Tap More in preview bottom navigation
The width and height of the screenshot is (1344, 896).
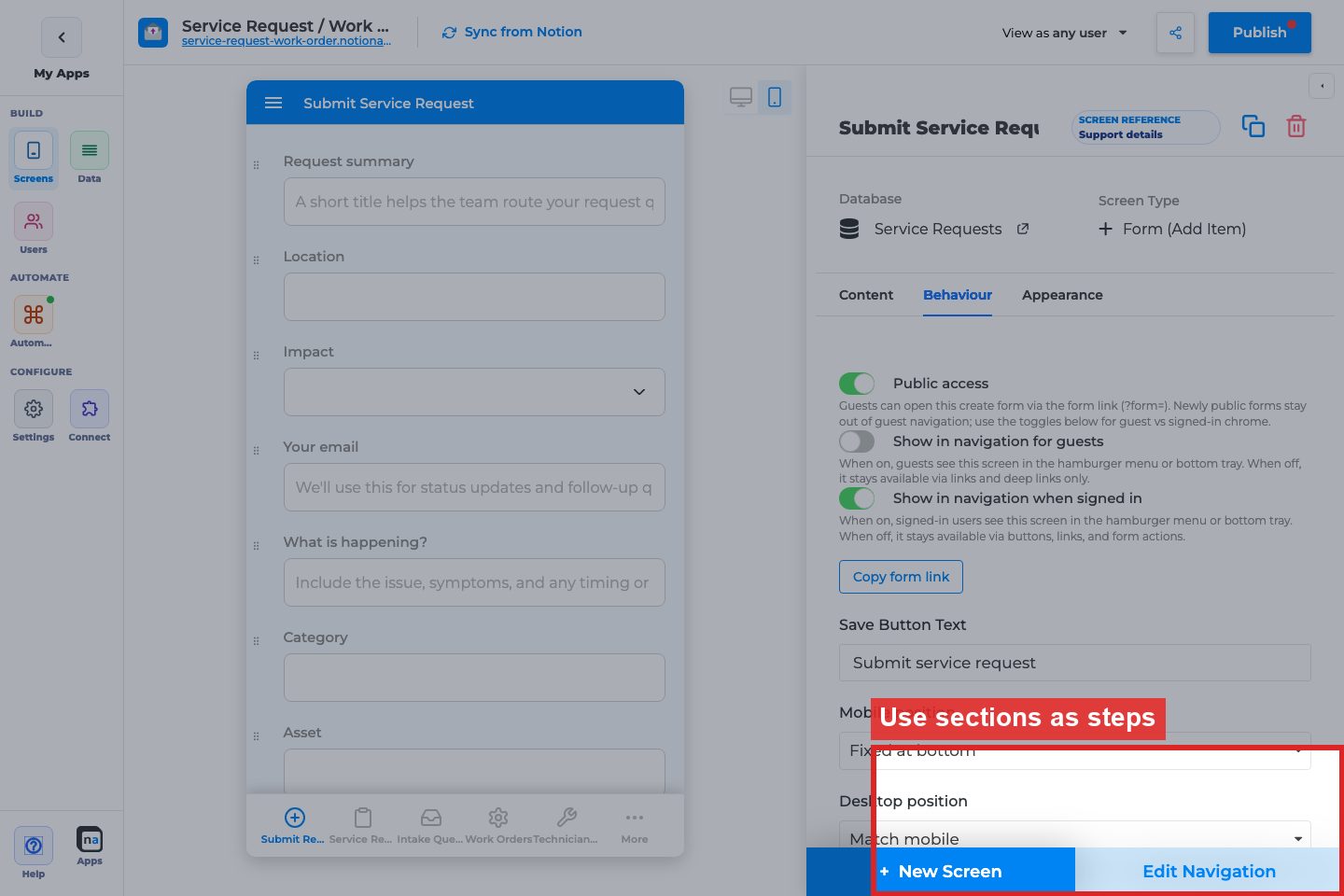[635, 826]
